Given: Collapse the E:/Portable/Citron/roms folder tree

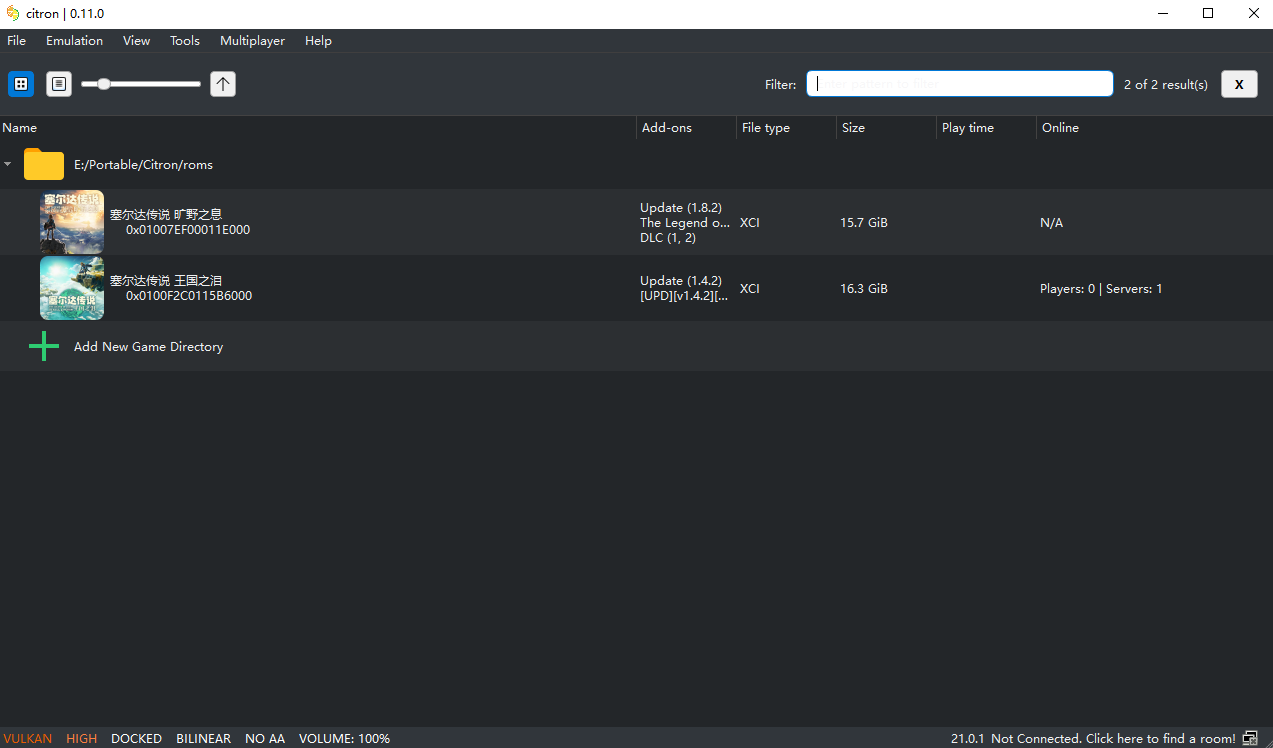Looking at the screenshot, I should coord(8,164).
